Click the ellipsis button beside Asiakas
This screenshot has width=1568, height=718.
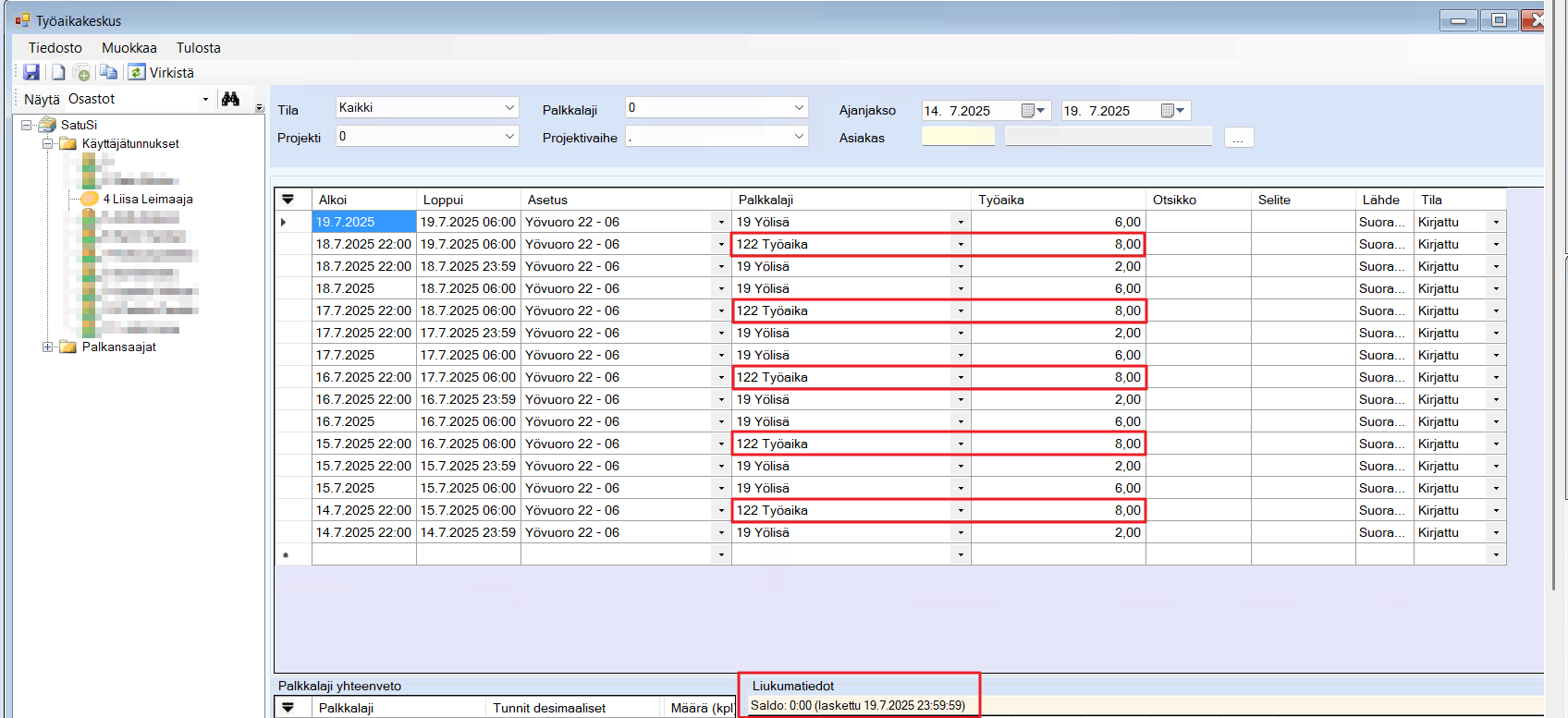(1238, 138)
